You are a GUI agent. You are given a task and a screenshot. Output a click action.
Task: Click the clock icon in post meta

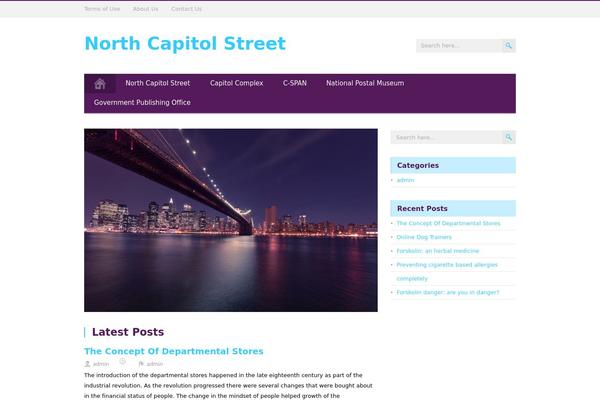pyautogui.click(x=122, y=361)
